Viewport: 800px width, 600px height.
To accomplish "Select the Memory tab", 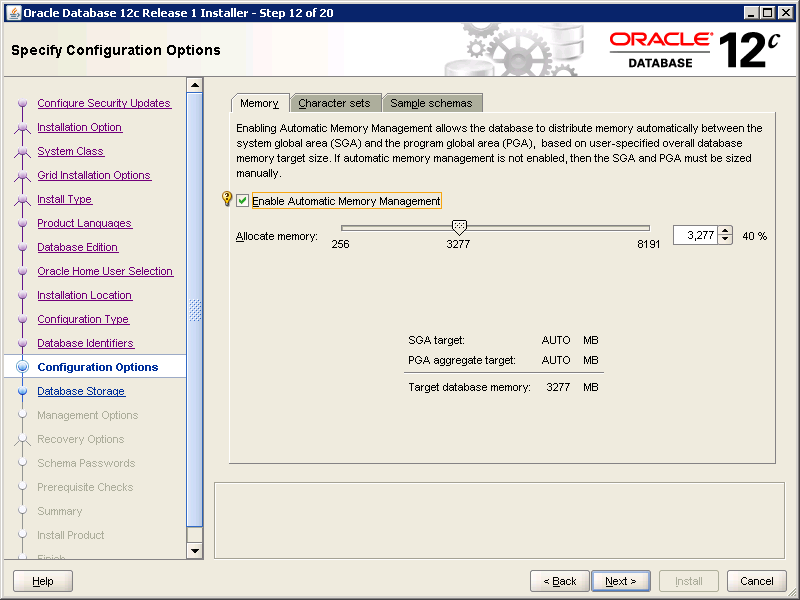I will [259, 103].
